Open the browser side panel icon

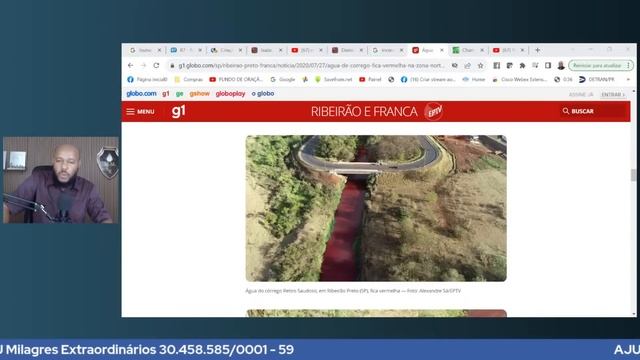click(548, 65)
